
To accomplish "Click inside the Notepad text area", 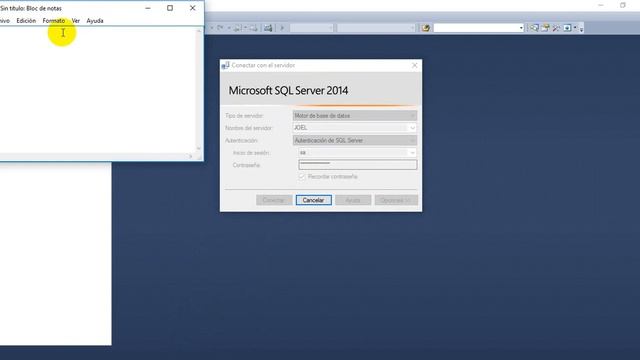I will [98, 90].
